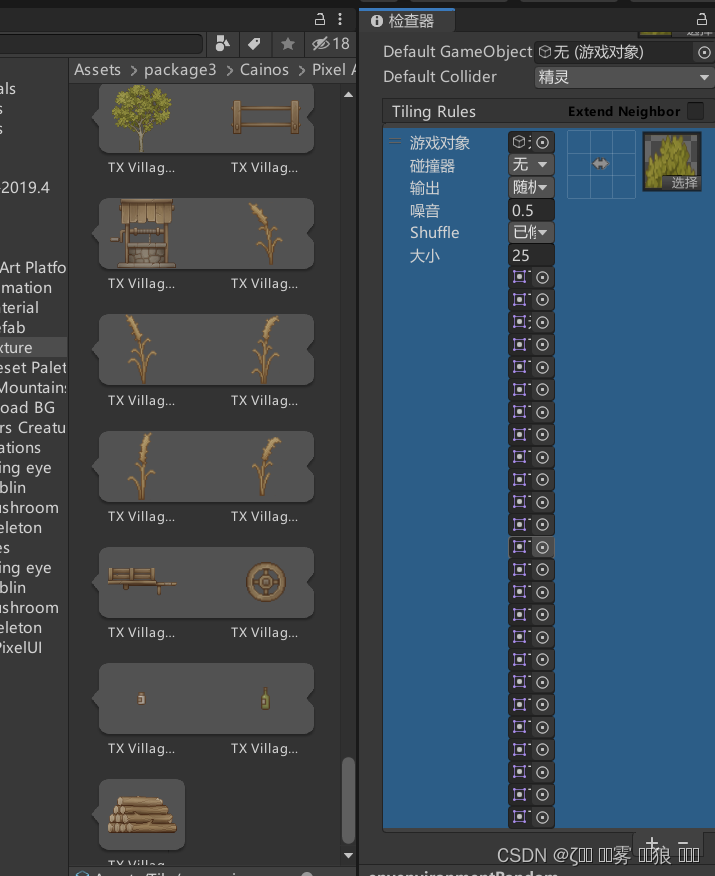715x876 pixels.
Task: Click the 大小 size field showing 25
Action: [x=531, y=255]
